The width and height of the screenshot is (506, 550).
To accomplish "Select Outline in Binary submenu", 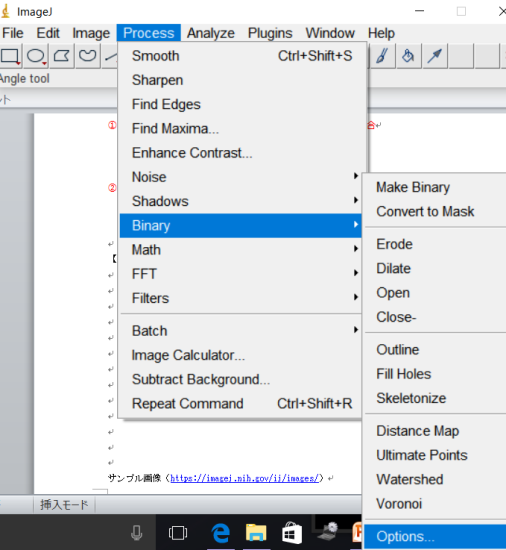I will [x=435, y=349].
